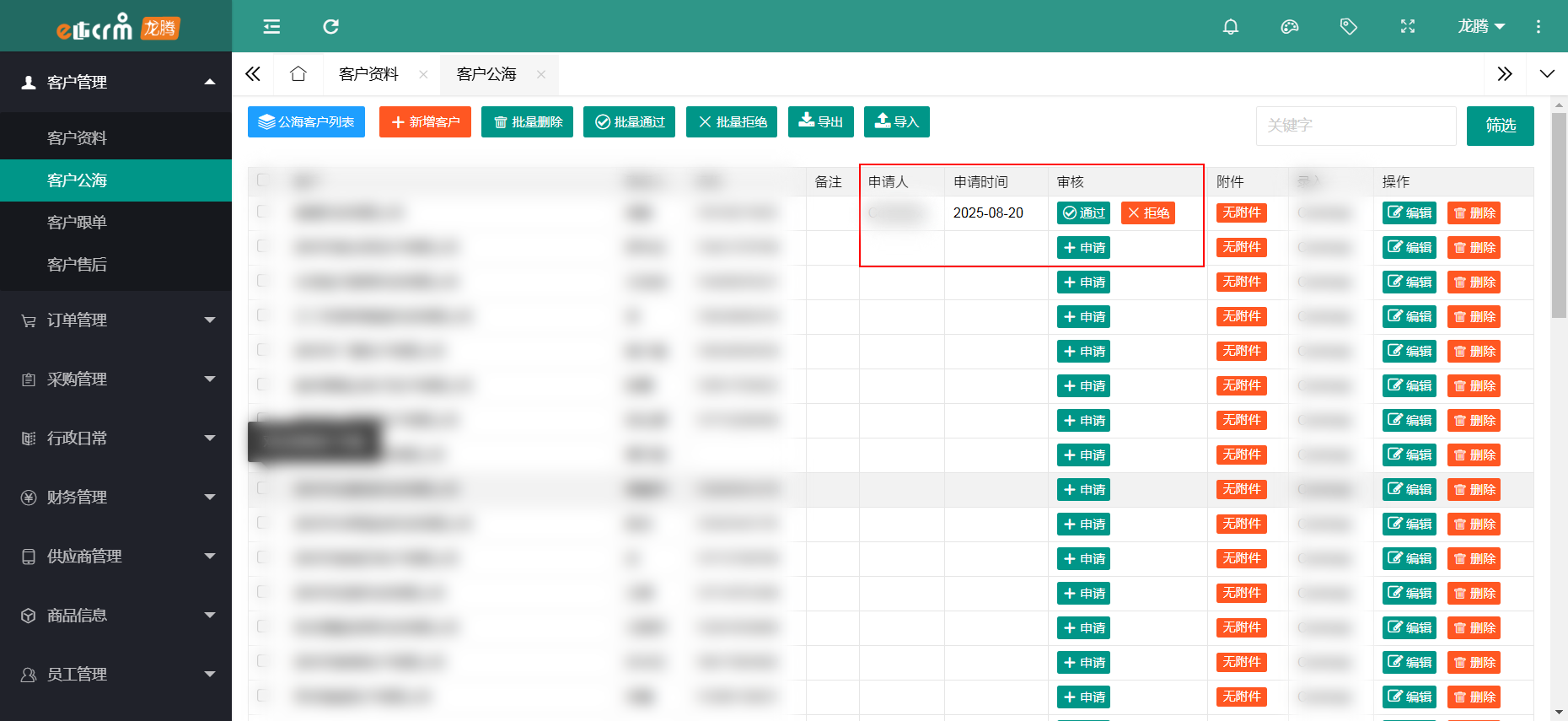Open the theme palette icon
This screenshot has width=1568, height=721.
coord(1290,27)
